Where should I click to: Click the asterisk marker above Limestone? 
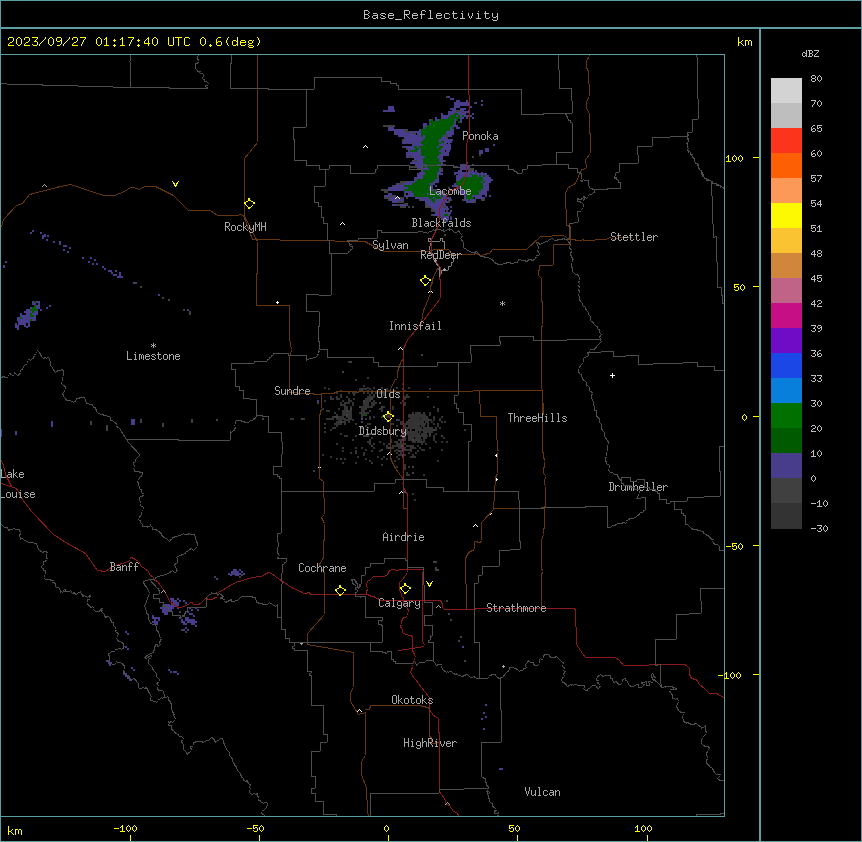[153, 346]
